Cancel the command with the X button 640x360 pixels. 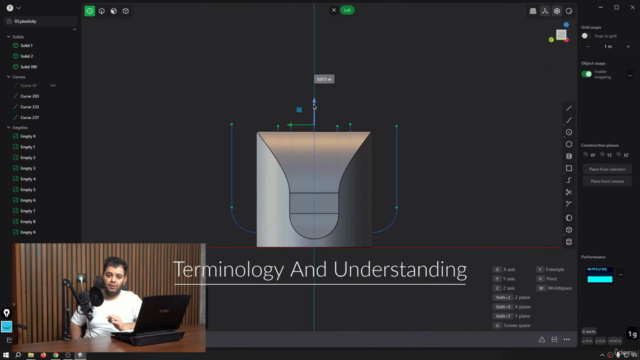click(333, 10)
